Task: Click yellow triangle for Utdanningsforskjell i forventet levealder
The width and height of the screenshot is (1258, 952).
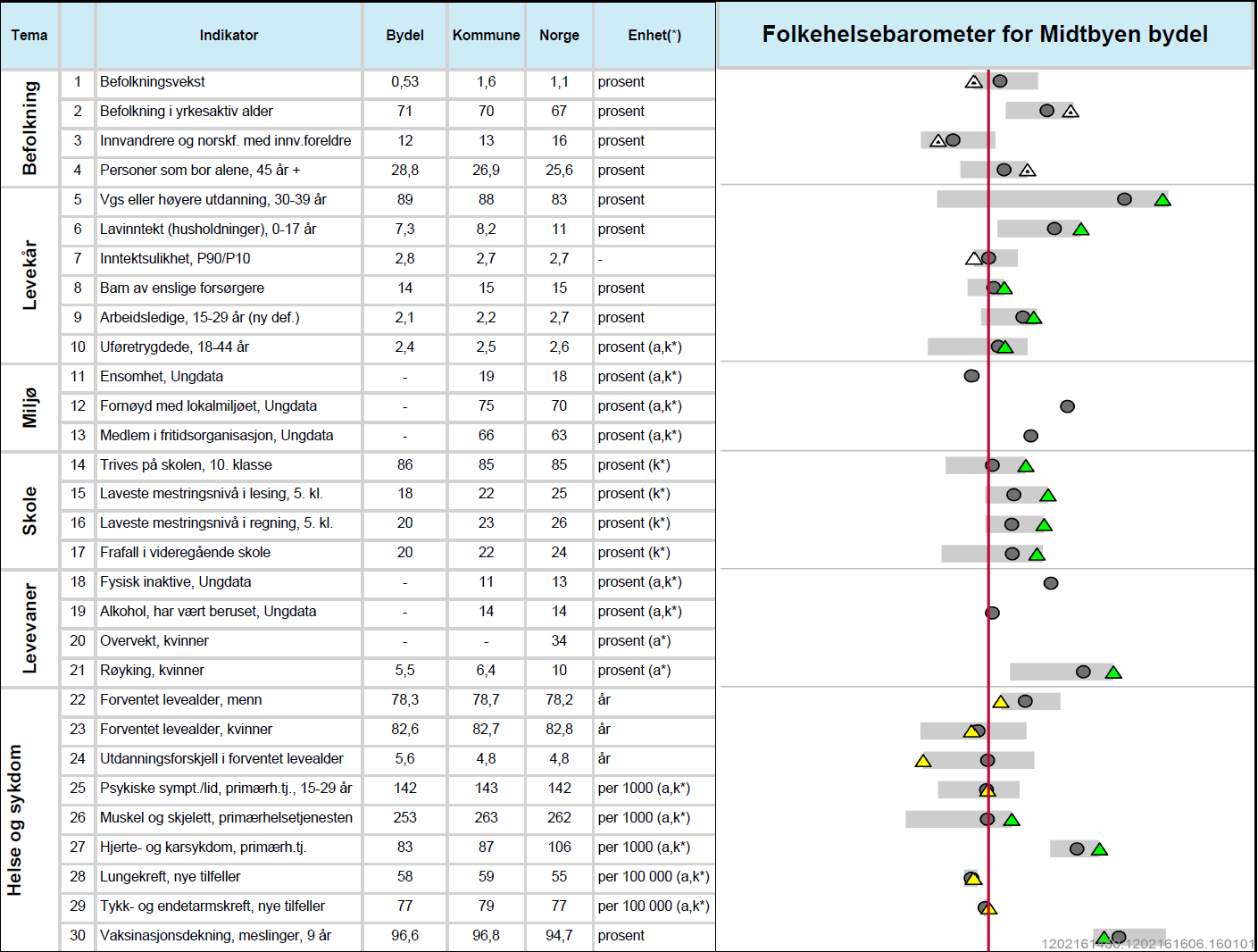Action: 923,761
